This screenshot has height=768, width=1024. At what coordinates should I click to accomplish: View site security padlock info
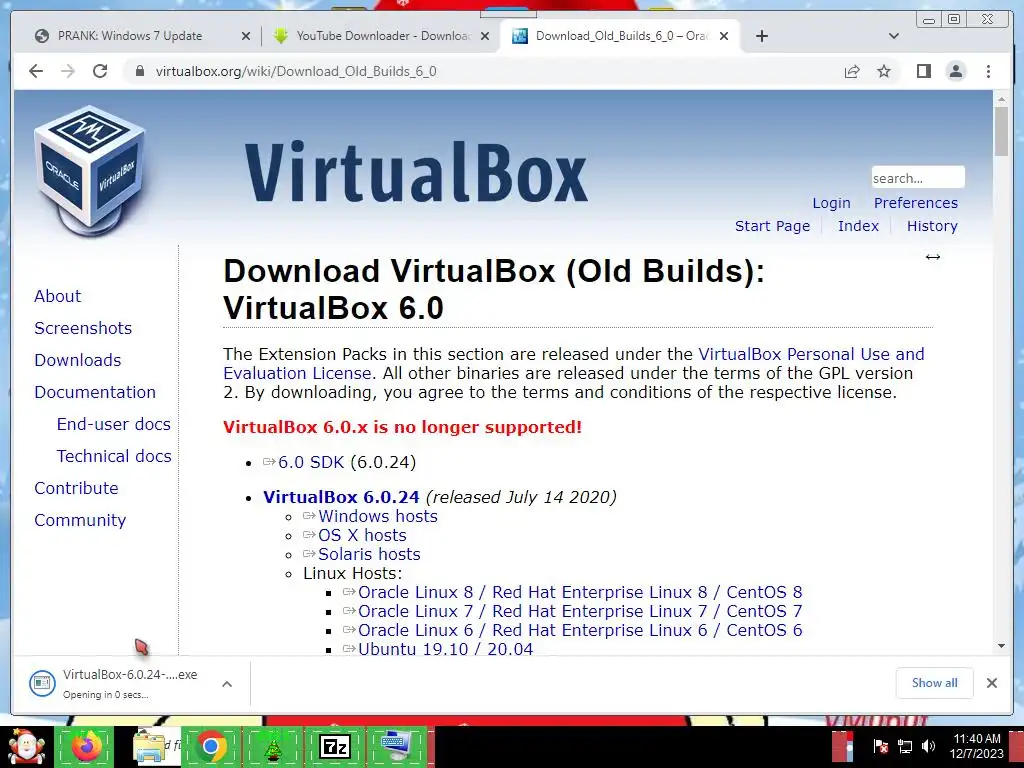(139, 71)
